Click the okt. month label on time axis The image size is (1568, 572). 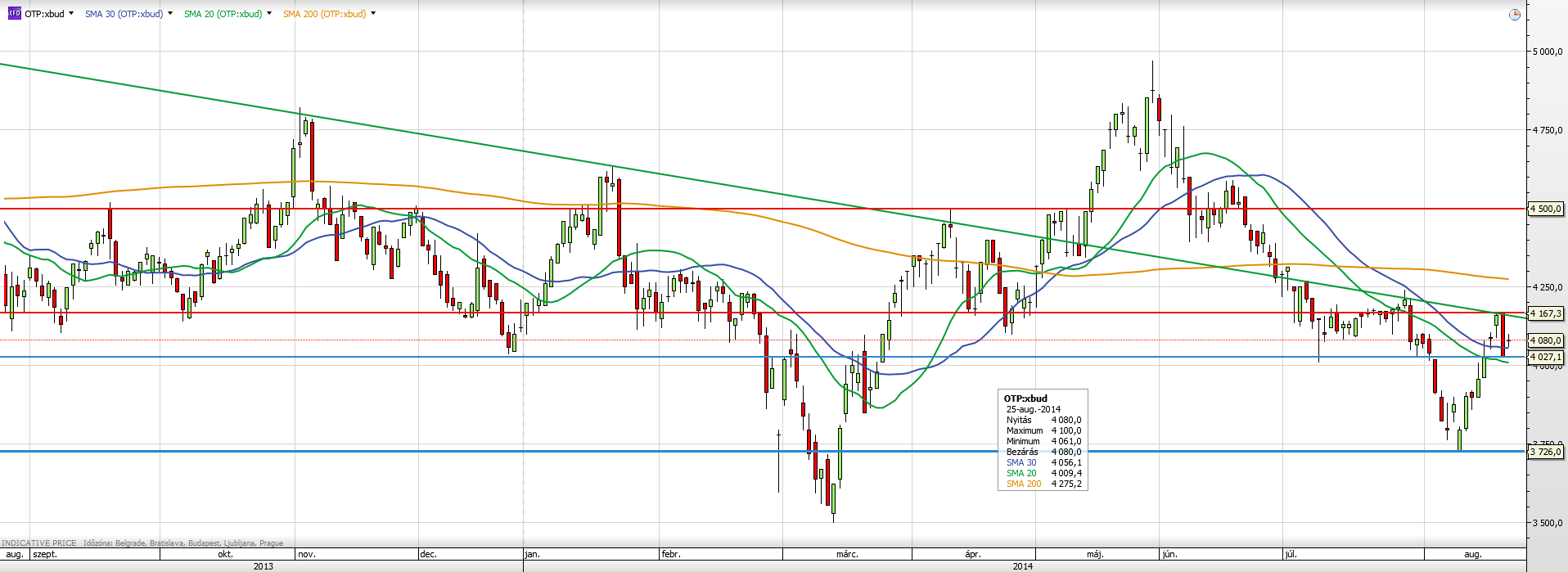click(225, 554)
